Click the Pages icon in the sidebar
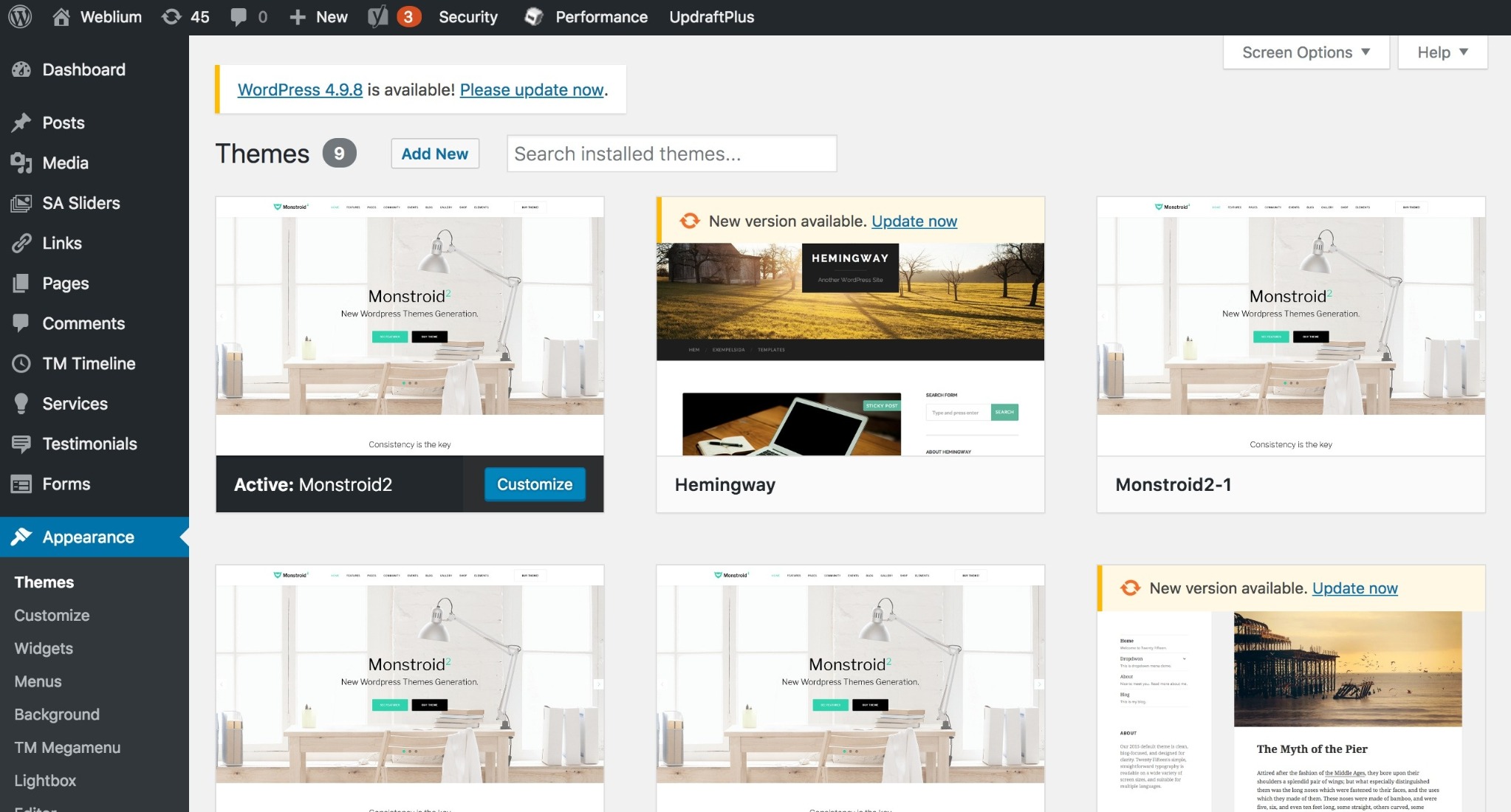 [21, 283]
